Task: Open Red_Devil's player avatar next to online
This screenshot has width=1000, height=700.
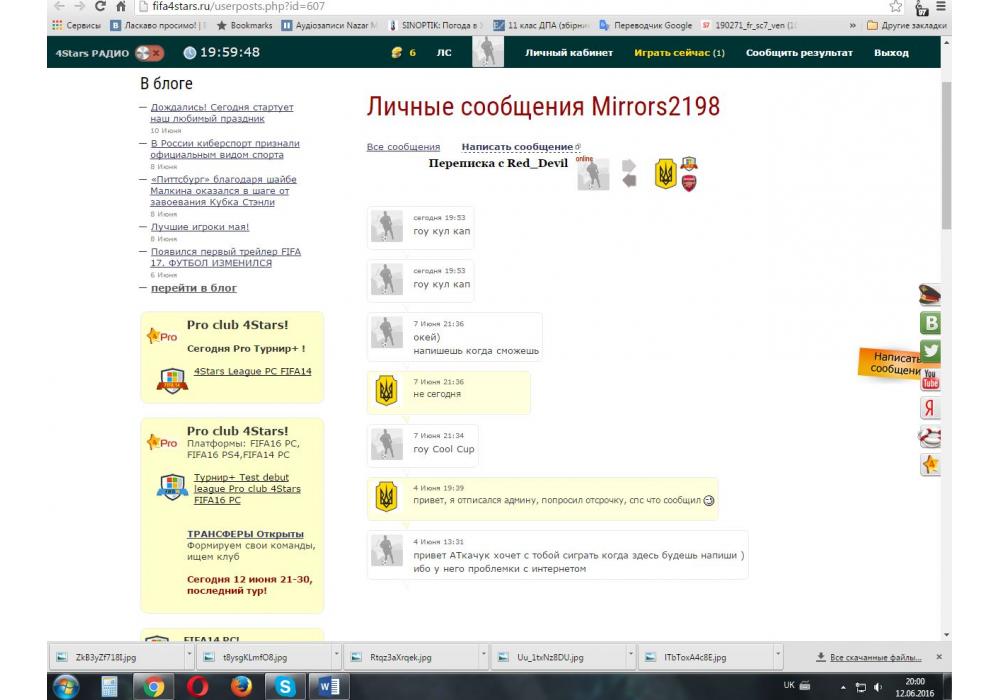Action: click(593, 175)
